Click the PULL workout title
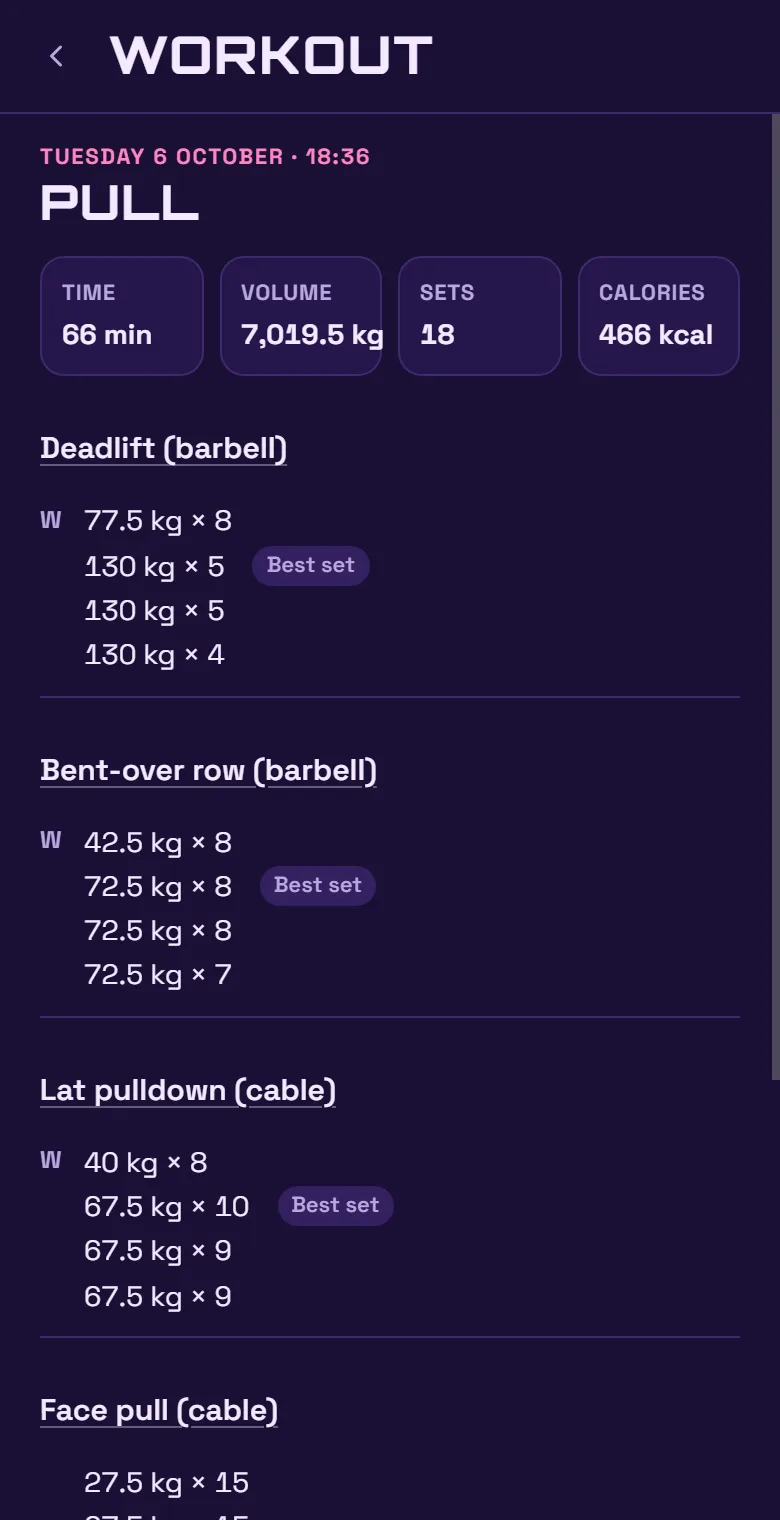The image size is (780, 1520). click(x=120, y=203)
